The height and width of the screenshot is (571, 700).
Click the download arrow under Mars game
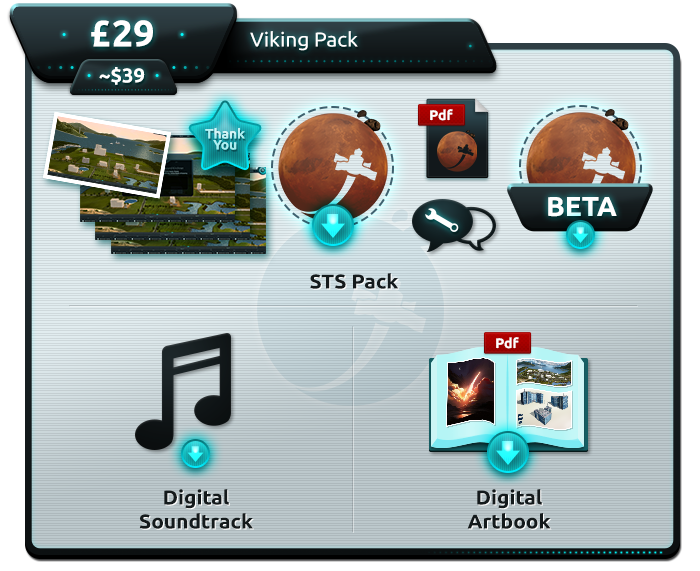point(333,227)
